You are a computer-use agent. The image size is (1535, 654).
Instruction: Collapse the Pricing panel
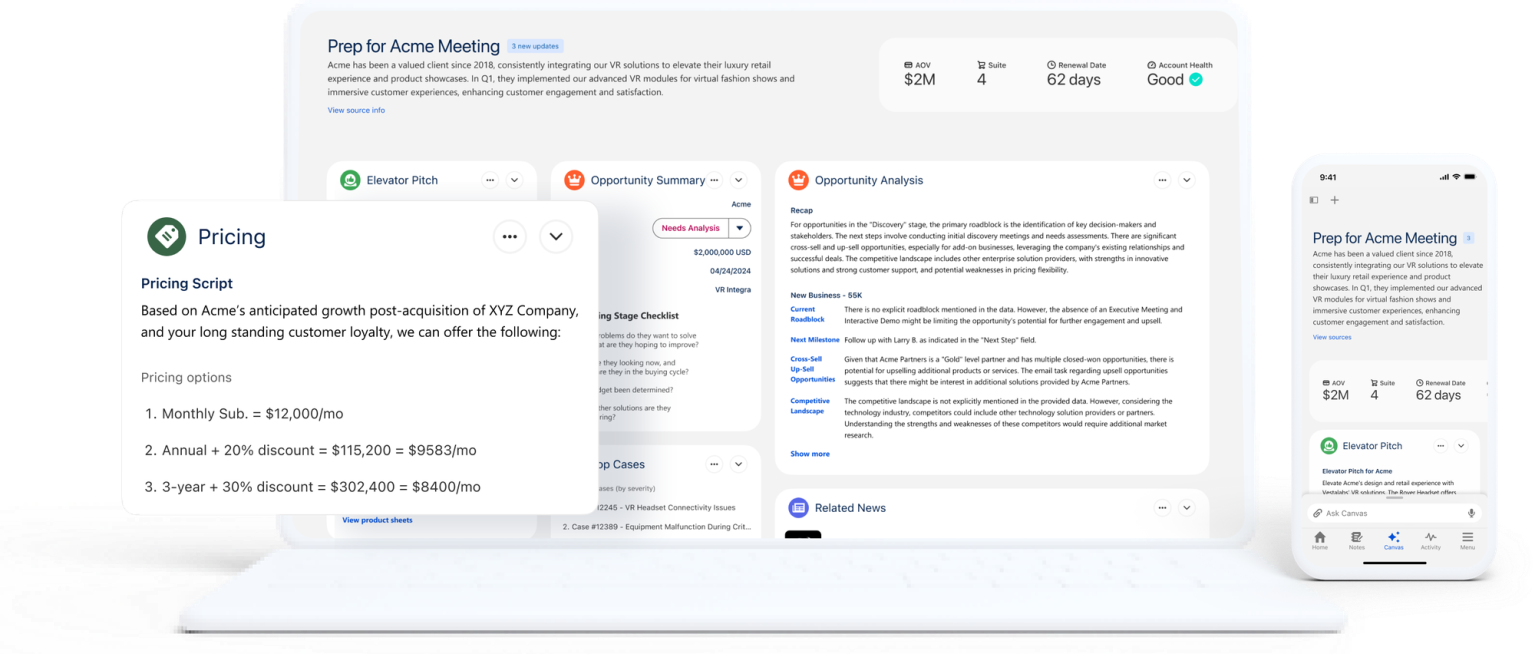coord(556,236)
